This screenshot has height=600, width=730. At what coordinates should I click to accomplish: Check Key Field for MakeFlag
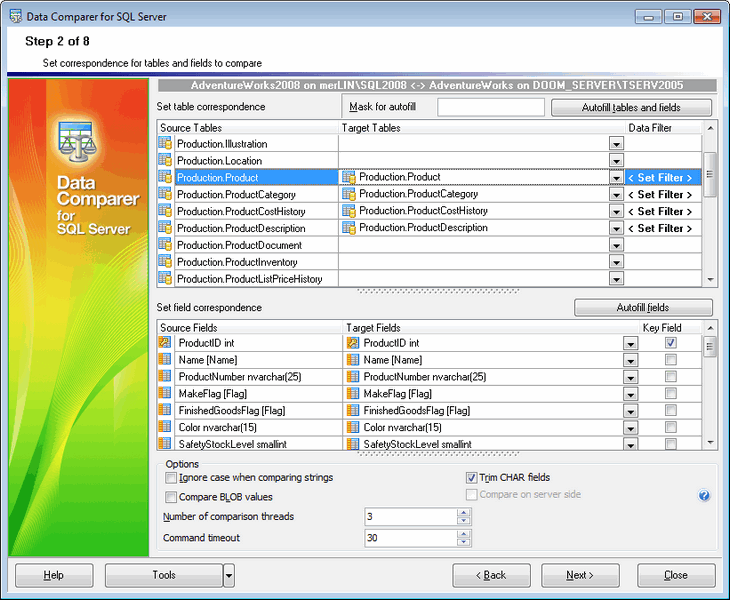click(x=670, y=394)
